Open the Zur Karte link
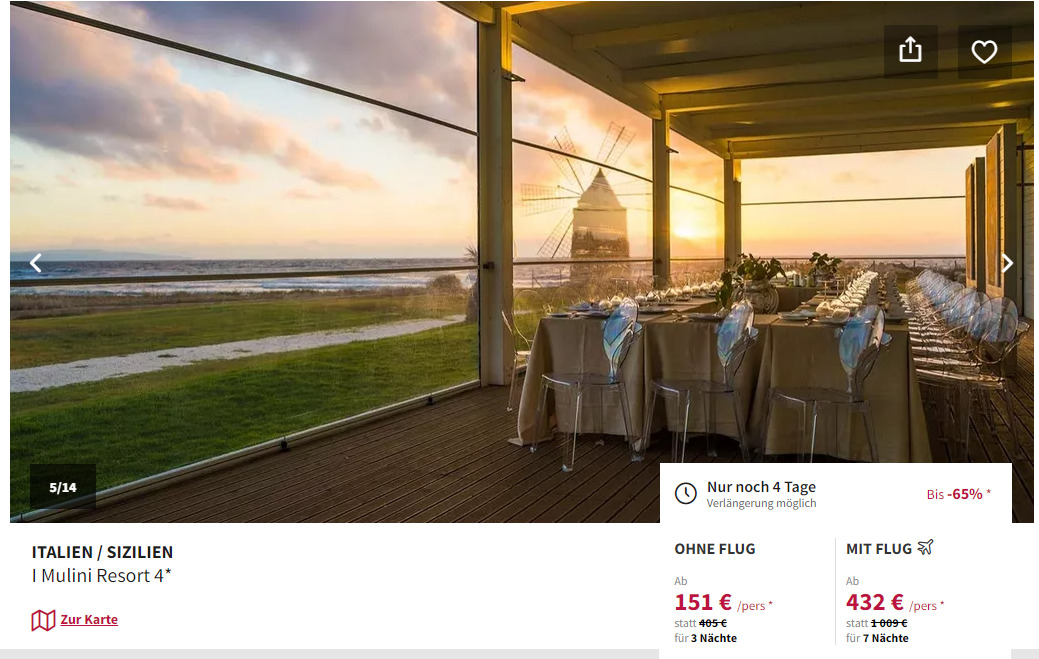The image size is (1039, 659). coord(89,619)
